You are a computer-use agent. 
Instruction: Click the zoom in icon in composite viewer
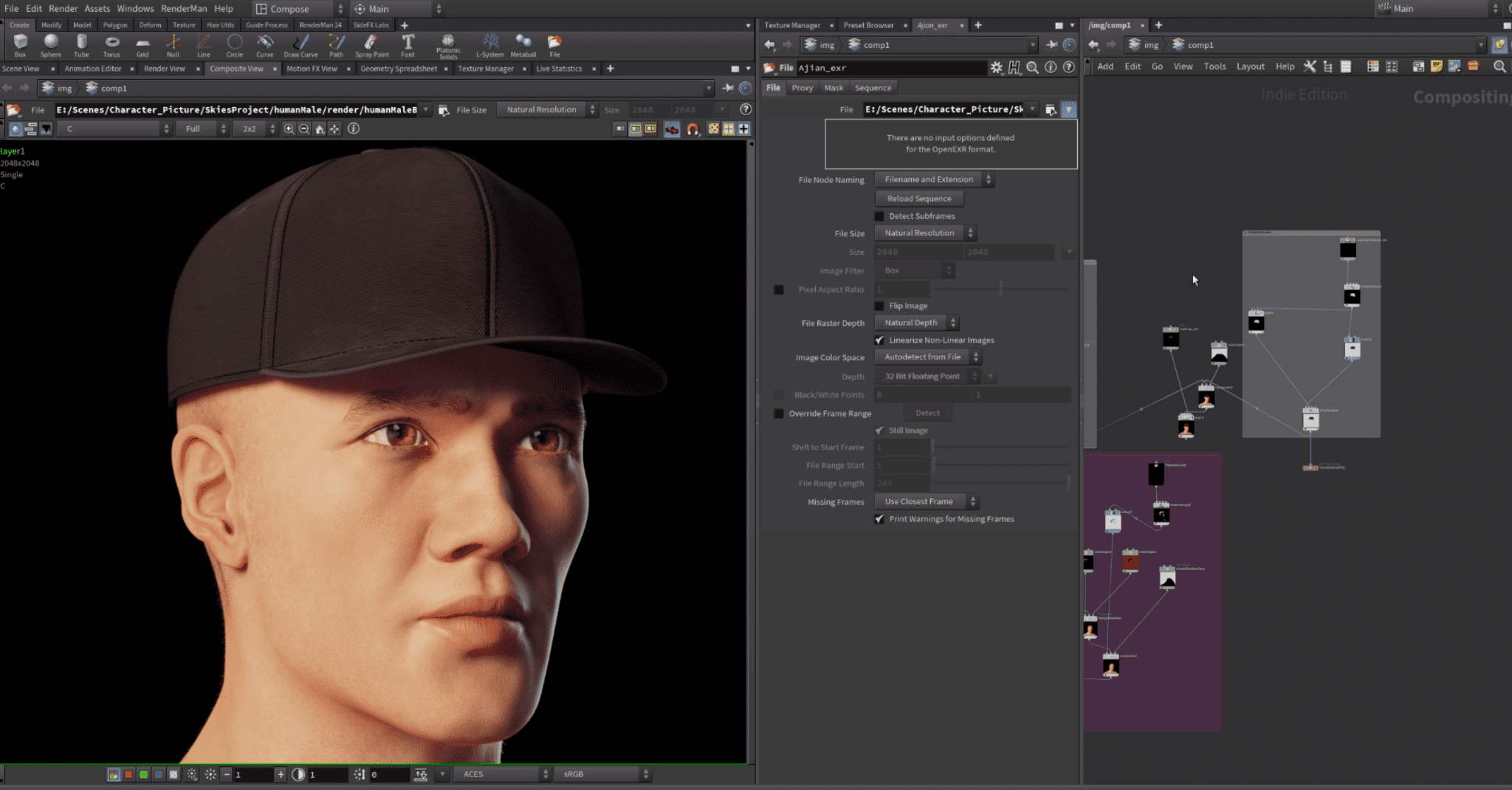tap(289, 128)
